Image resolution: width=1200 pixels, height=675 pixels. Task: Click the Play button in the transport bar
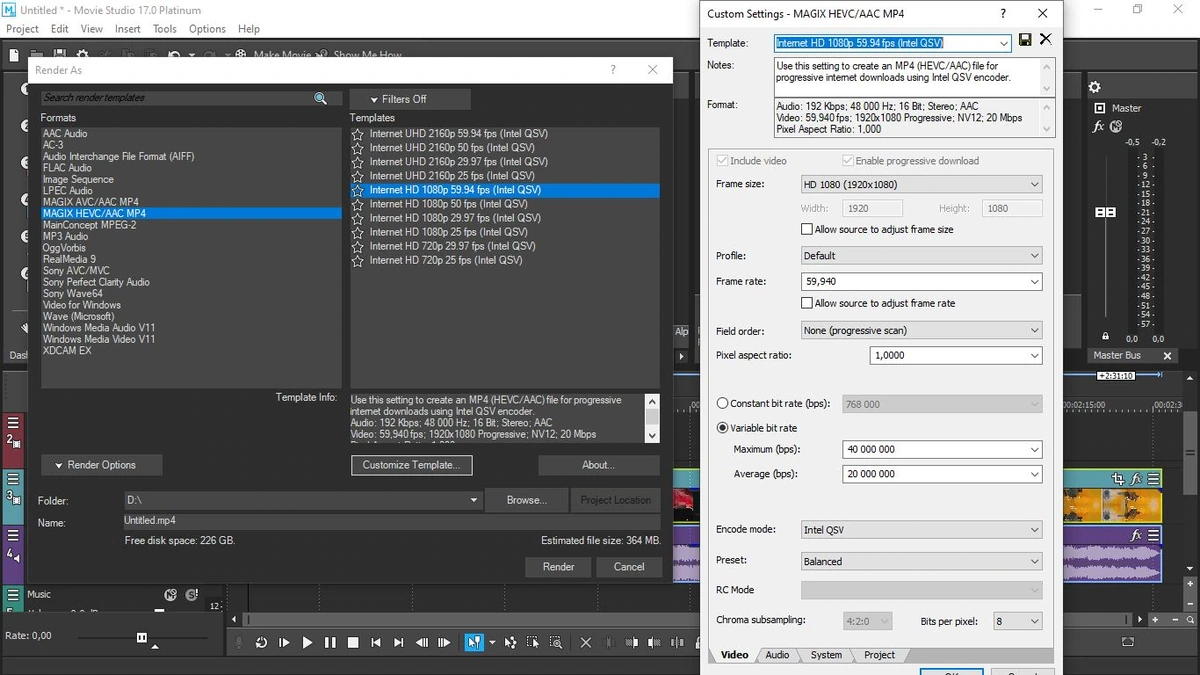[307, 643]
